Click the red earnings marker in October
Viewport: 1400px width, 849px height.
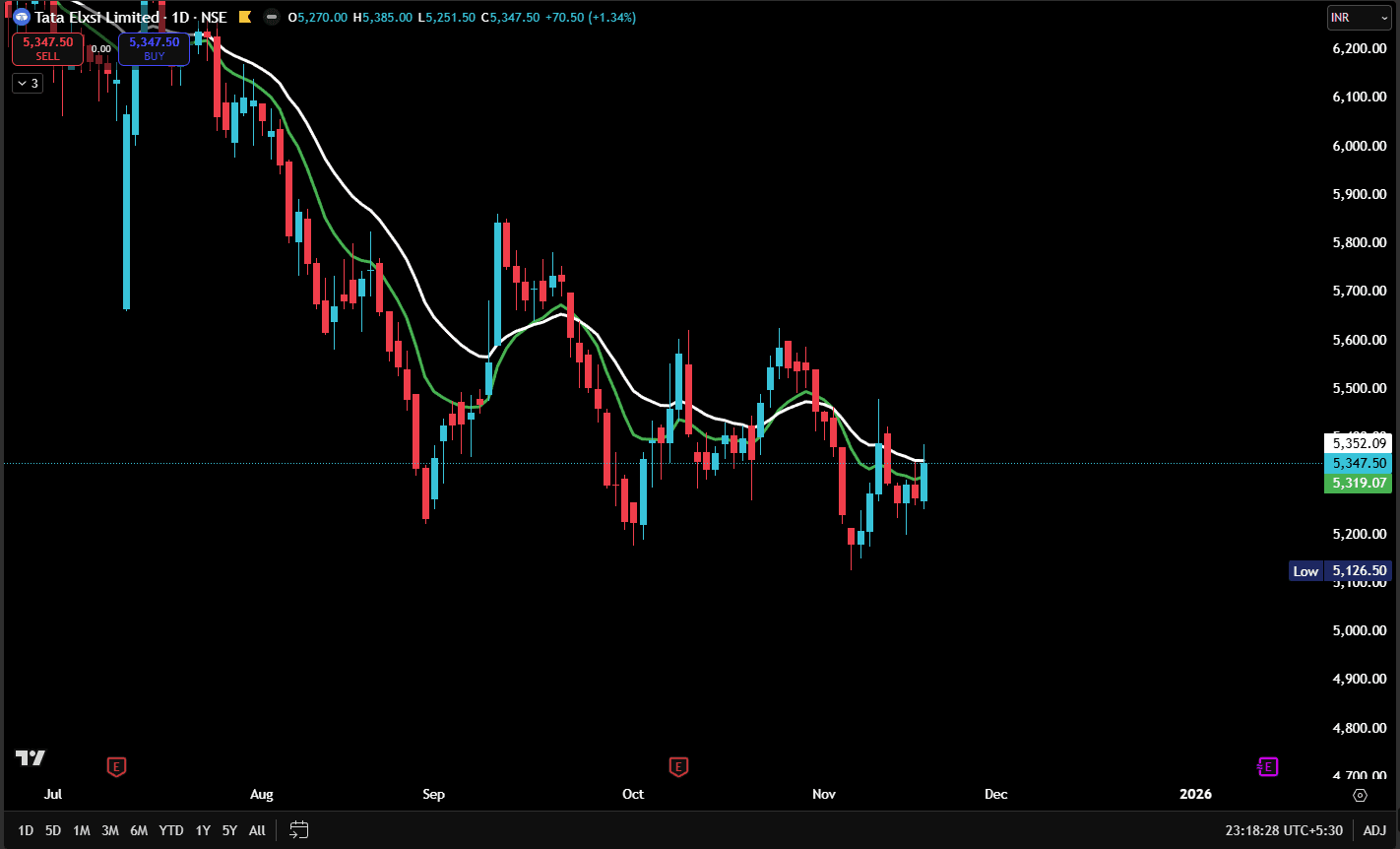click(x=677, y=766)
